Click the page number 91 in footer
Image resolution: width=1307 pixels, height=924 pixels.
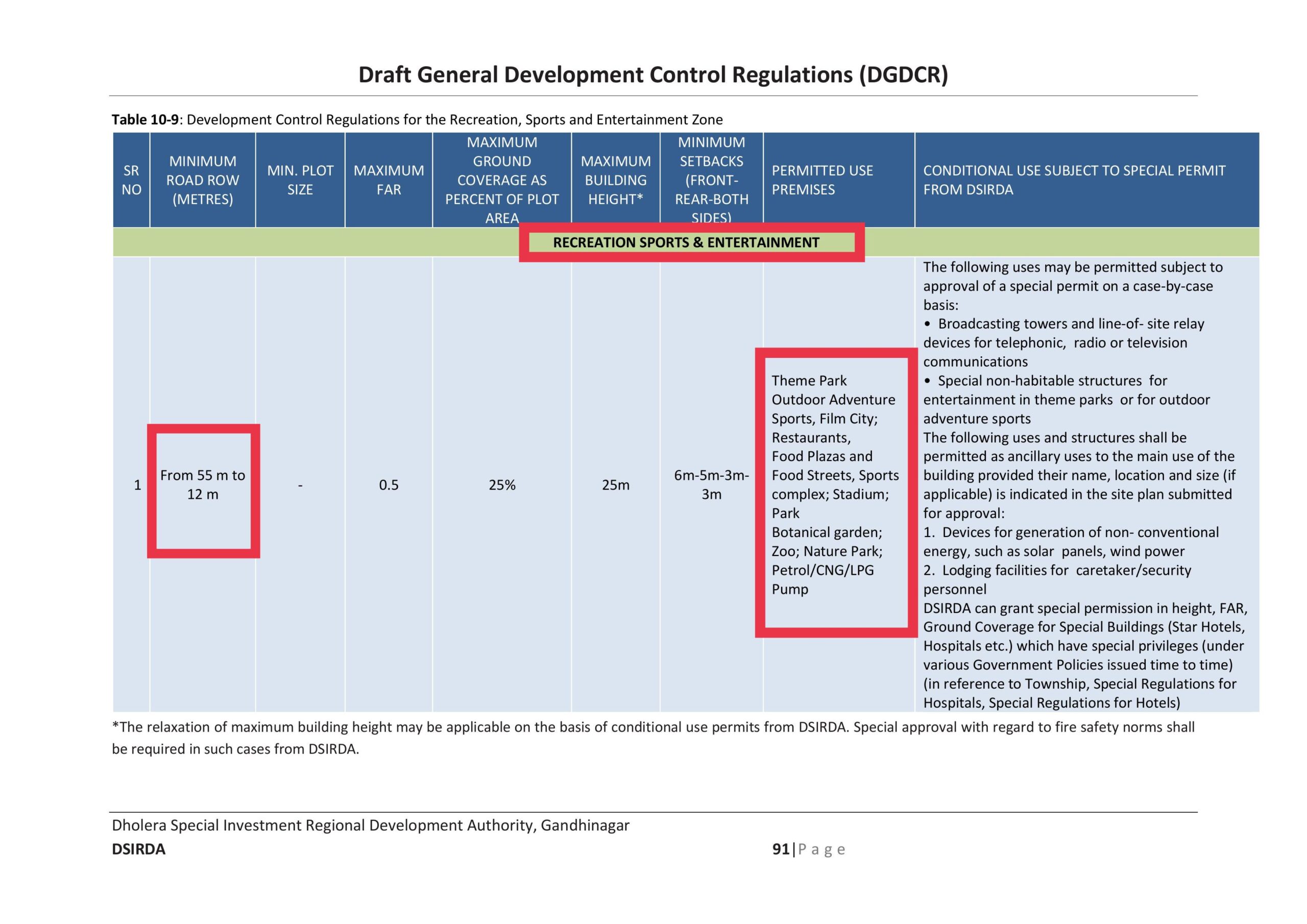click(781, 849)
